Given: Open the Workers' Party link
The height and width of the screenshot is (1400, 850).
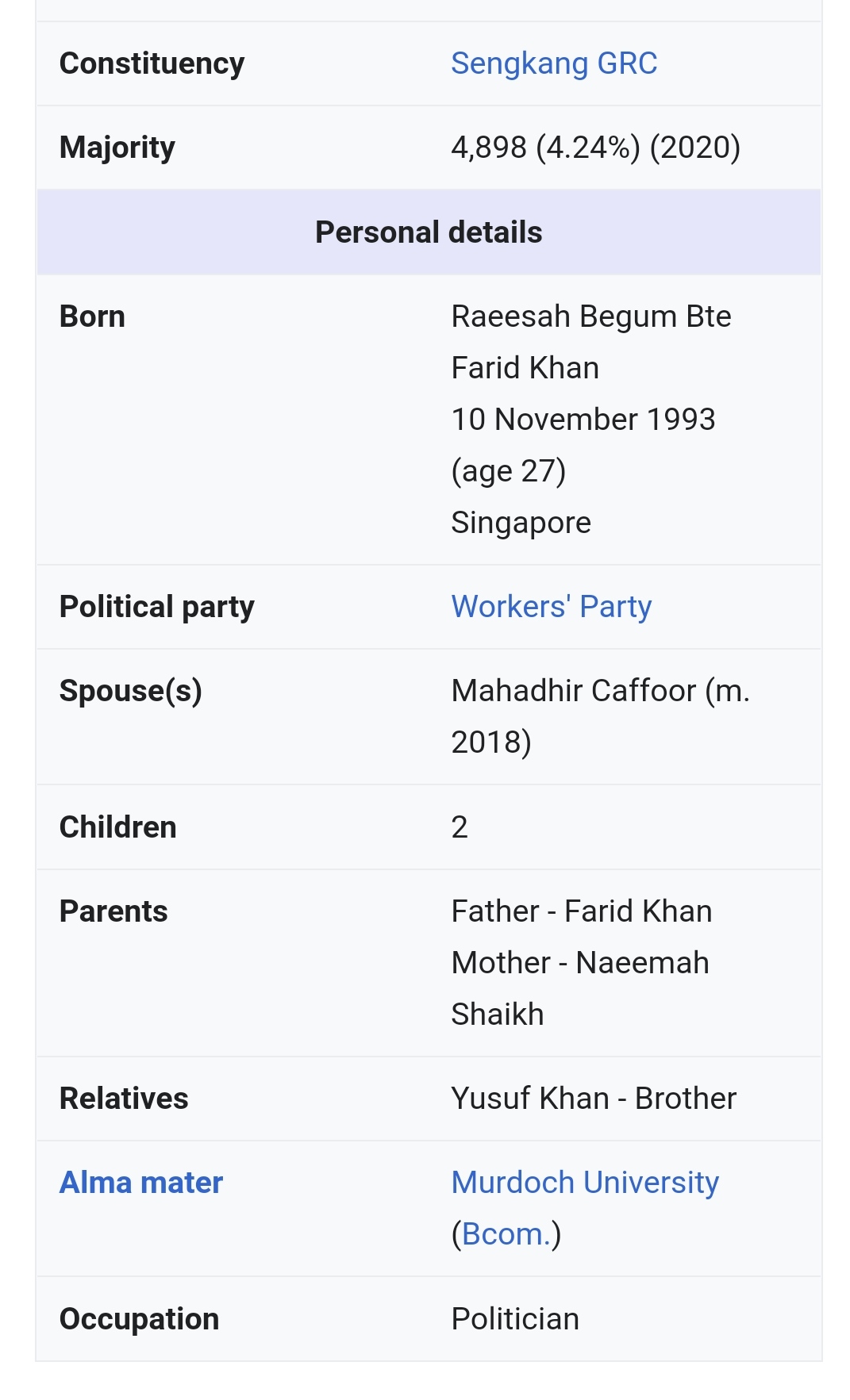Looking at the screenshot, I should coord(552,607).
